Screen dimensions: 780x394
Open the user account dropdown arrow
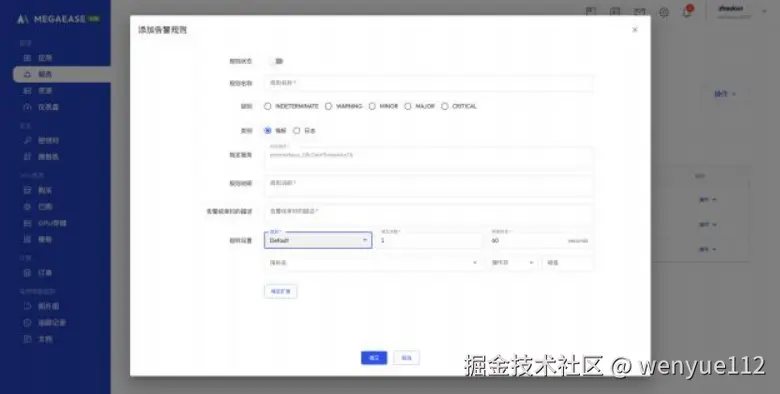pyautogui.click(x=764, y=11)
